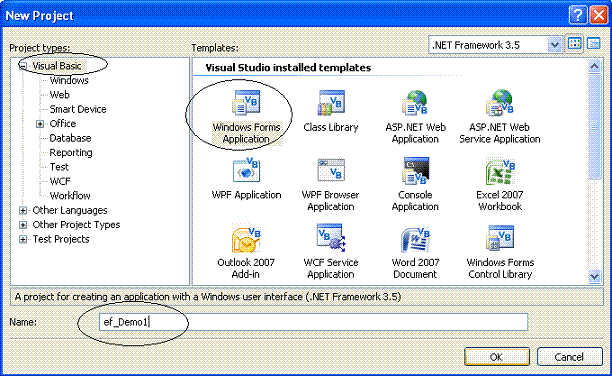
Task: Select Other Languages in the tree
Action: coord(70,210)
